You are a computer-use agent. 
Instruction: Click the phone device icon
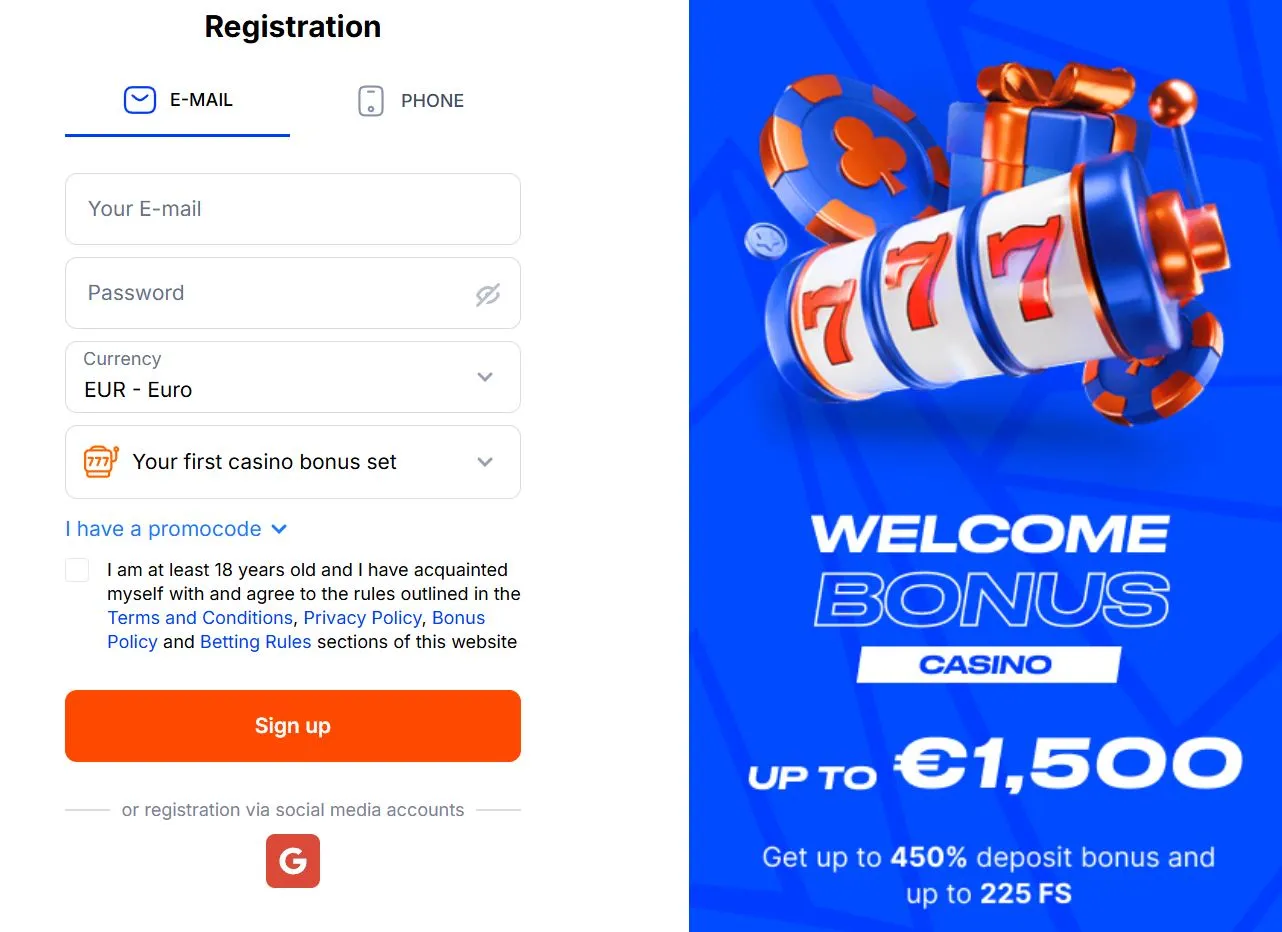pos(371,101)
